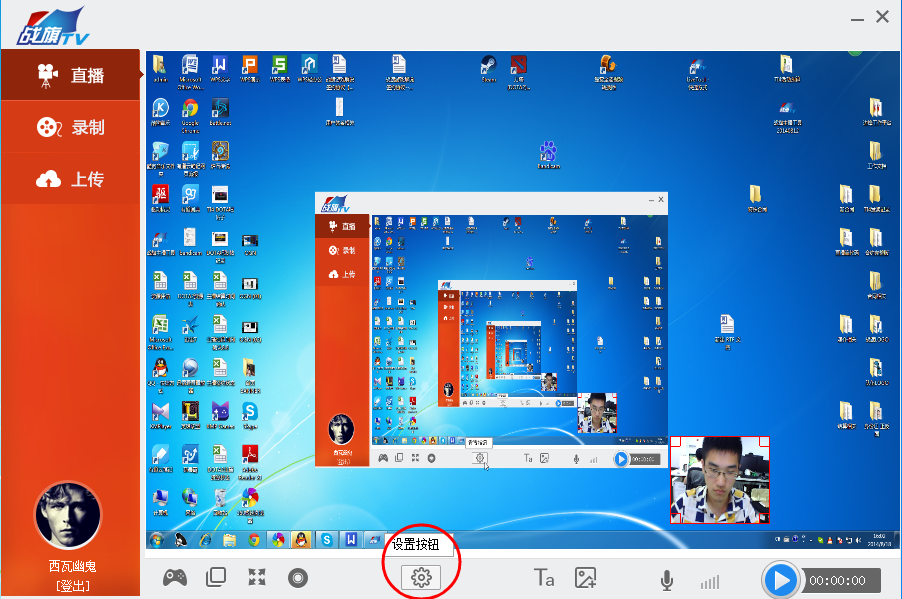Click the round record-circle icon
Screen dimensions: 902x599
[x=298, y=578]
